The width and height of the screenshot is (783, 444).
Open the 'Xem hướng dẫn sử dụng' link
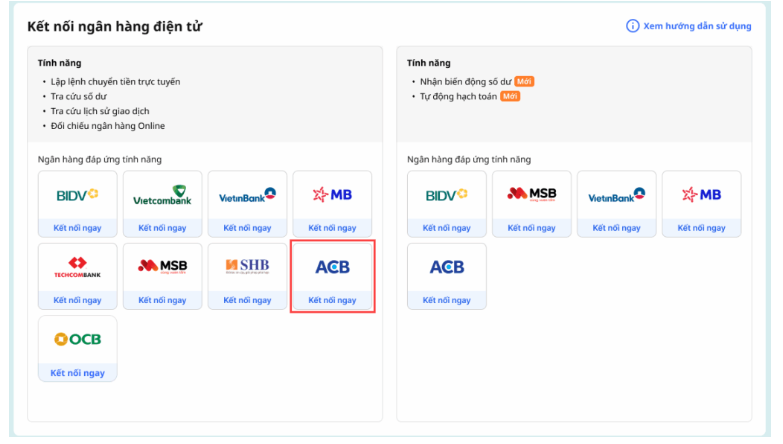[697, 26]
